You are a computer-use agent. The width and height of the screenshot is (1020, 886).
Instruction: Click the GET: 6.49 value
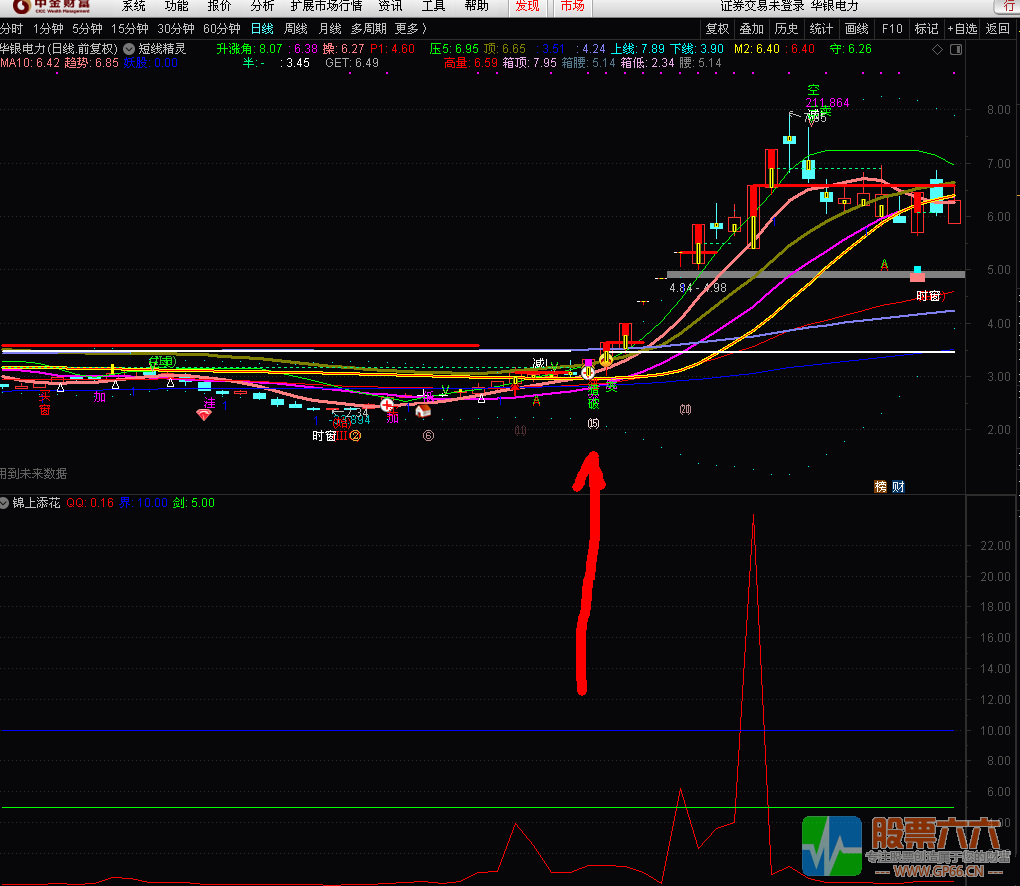352,63
